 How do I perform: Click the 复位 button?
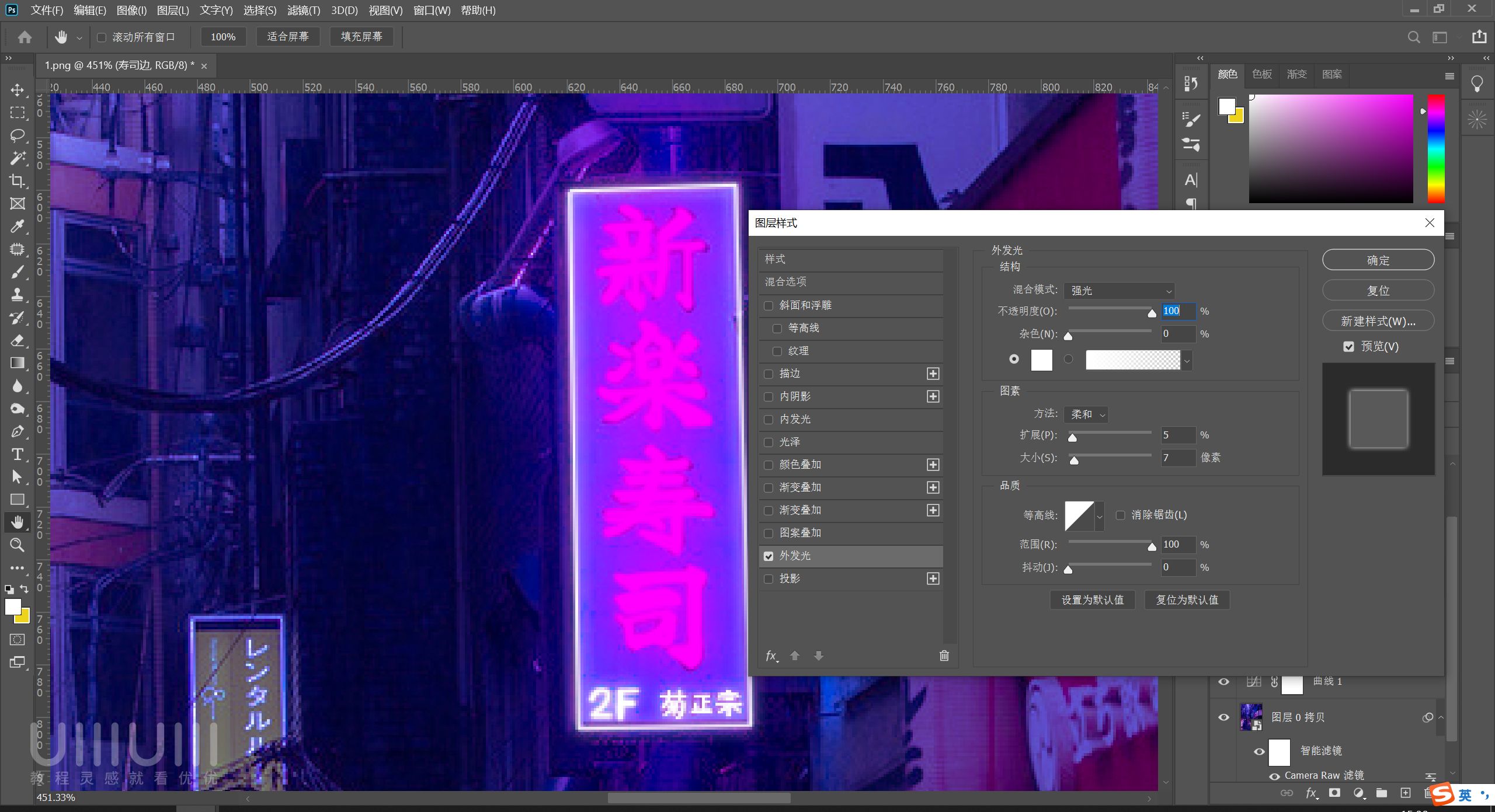coord(1378,291)
